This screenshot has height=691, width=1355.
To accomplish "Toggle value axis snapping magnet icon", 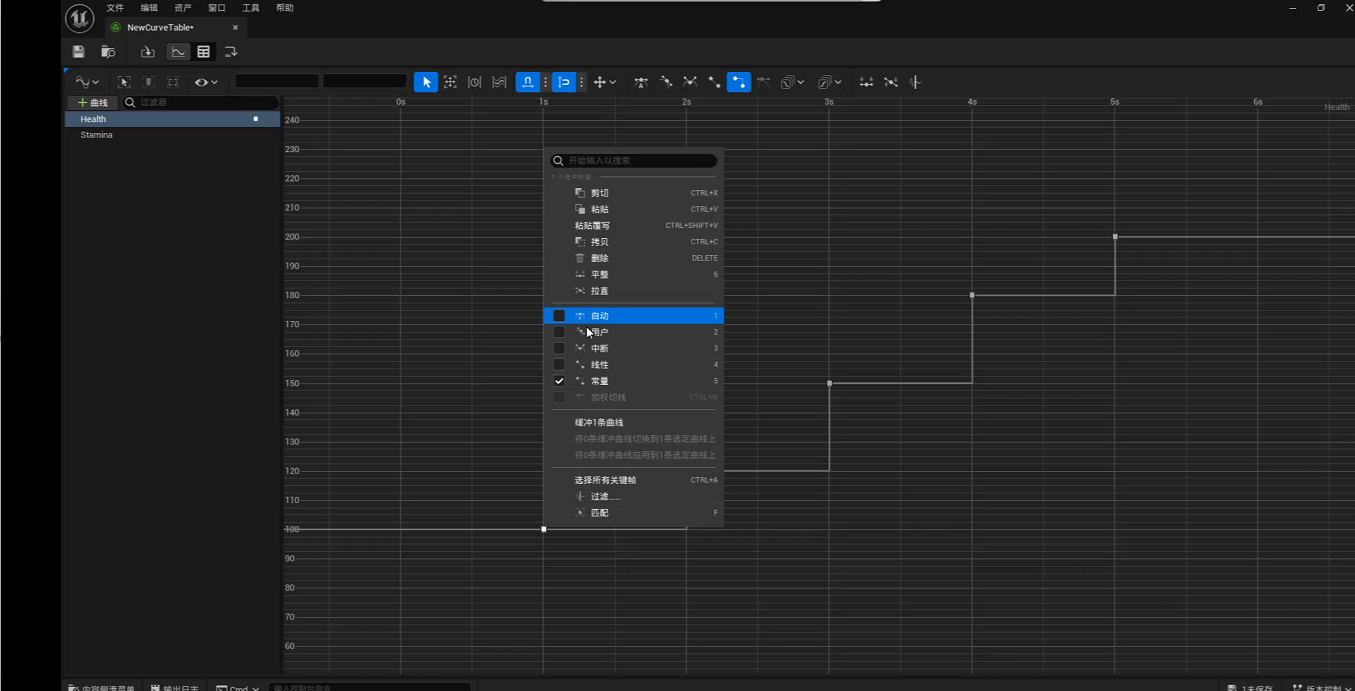I will 564,82.
